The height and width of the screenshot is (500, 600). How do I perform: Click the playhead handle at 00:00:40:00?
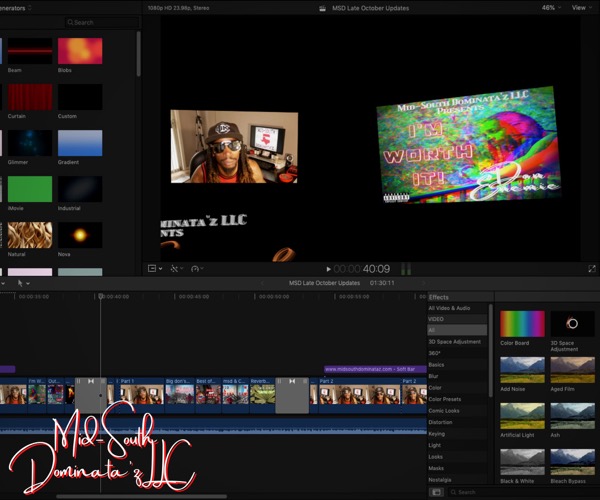[x=101, y=296]
